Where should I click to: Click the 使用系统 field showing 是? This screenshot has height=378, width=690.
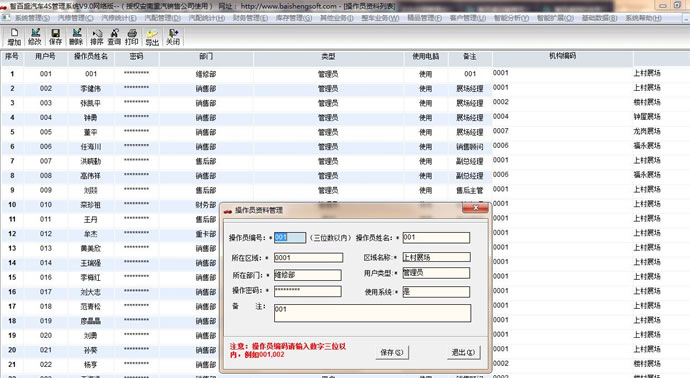436,292
